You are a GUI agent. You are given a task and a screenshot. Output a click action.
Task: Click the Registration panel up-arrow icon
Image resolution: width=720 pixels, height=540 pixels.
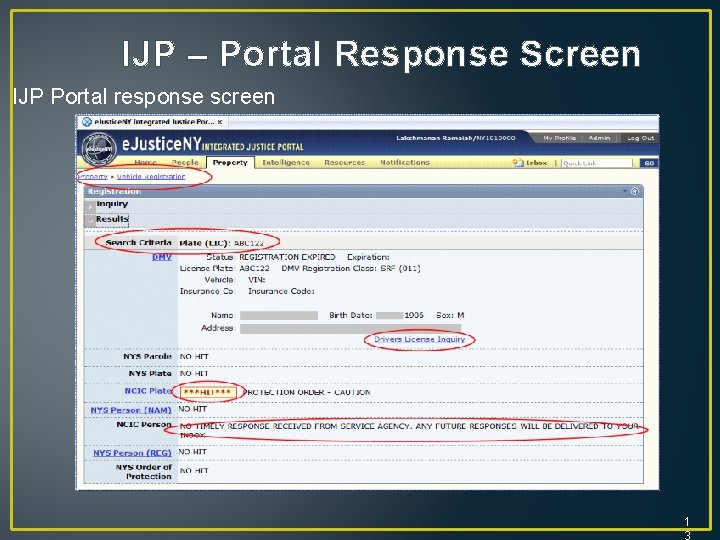[635, 191]
